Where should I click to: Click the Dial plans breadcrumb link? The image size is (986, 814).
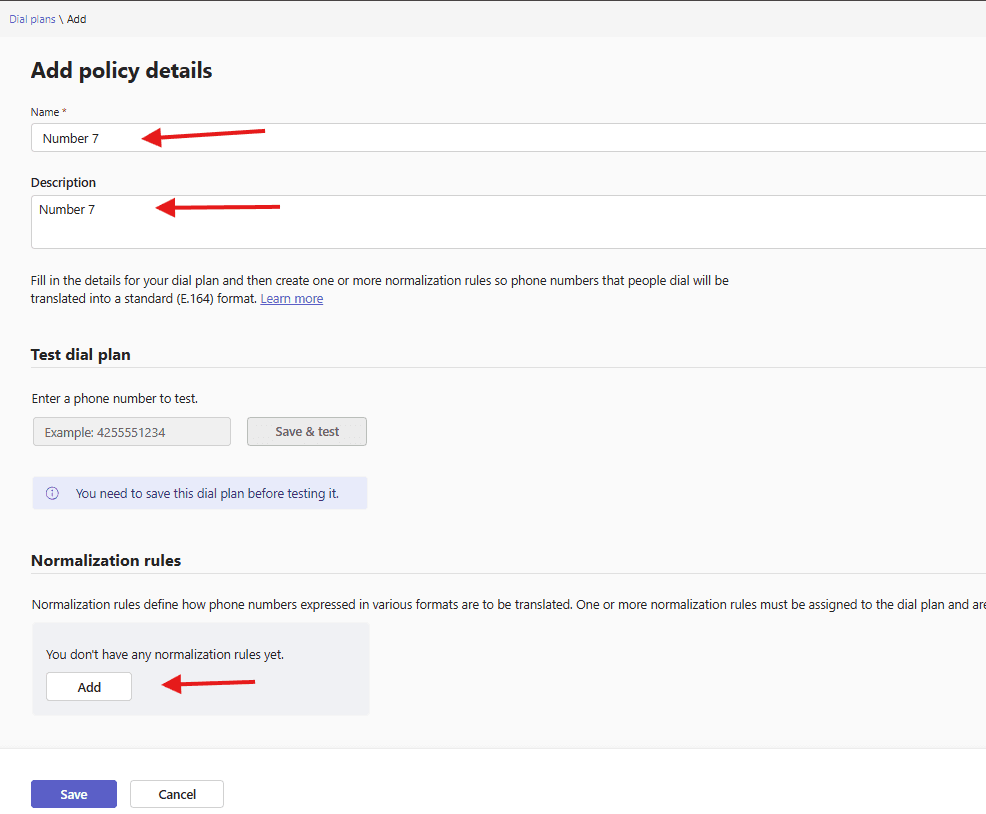[x=32, y=19]
